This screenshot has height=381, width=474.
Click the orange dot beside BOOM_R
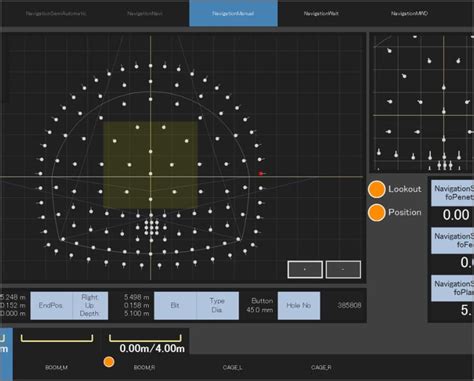(109, 362)
